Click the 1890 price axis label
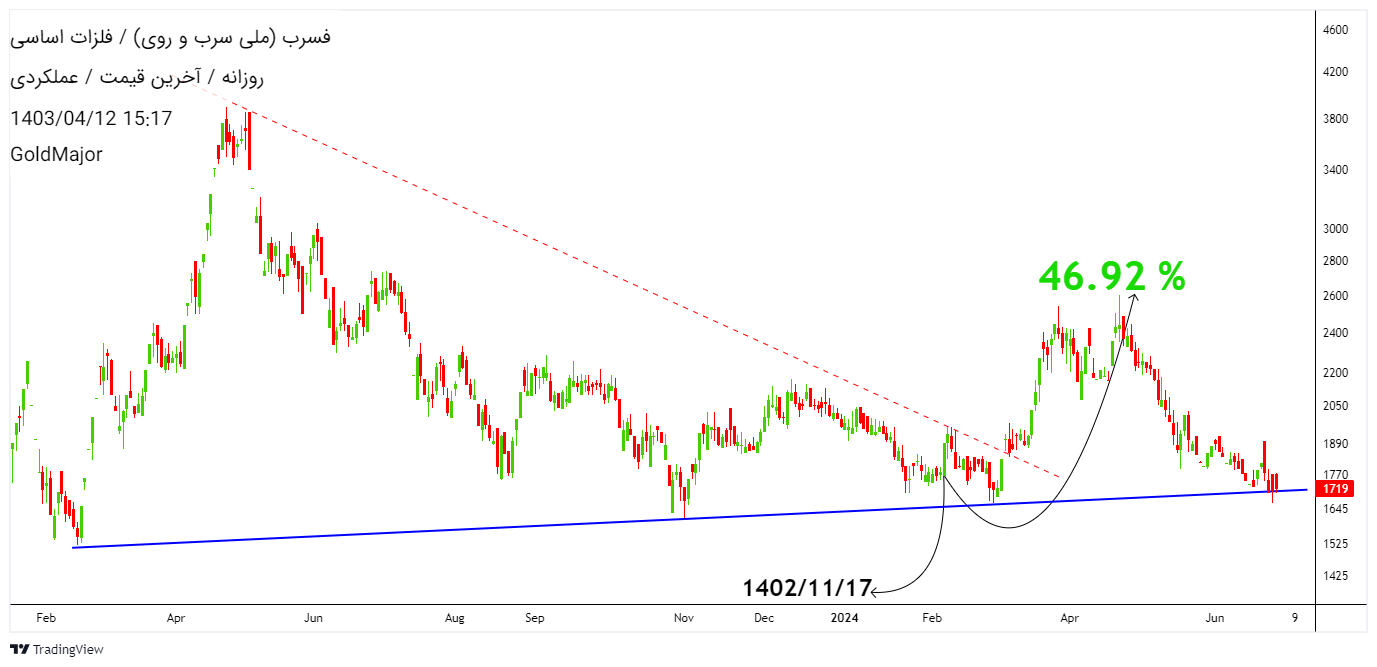The width and height of the screenshot is (1377, 667). pos(1336,444)
